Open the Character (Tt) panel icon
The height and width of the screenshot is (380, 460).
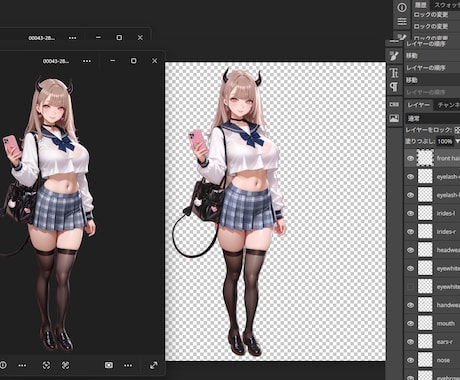pyautogui.click(x=394, y=73)
